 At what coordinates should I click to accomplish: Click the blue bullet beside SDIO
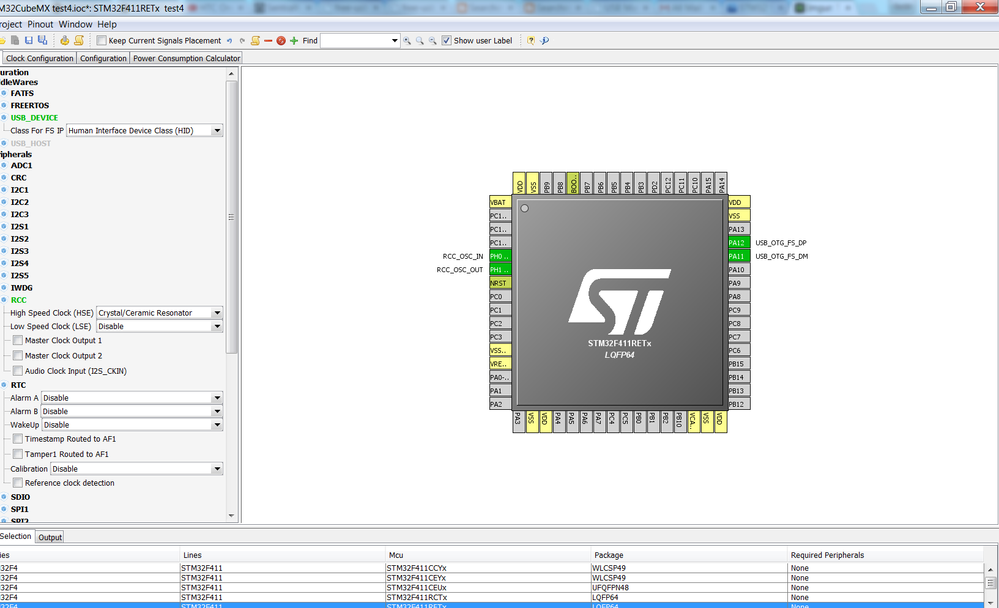click(x=4, y=496)
